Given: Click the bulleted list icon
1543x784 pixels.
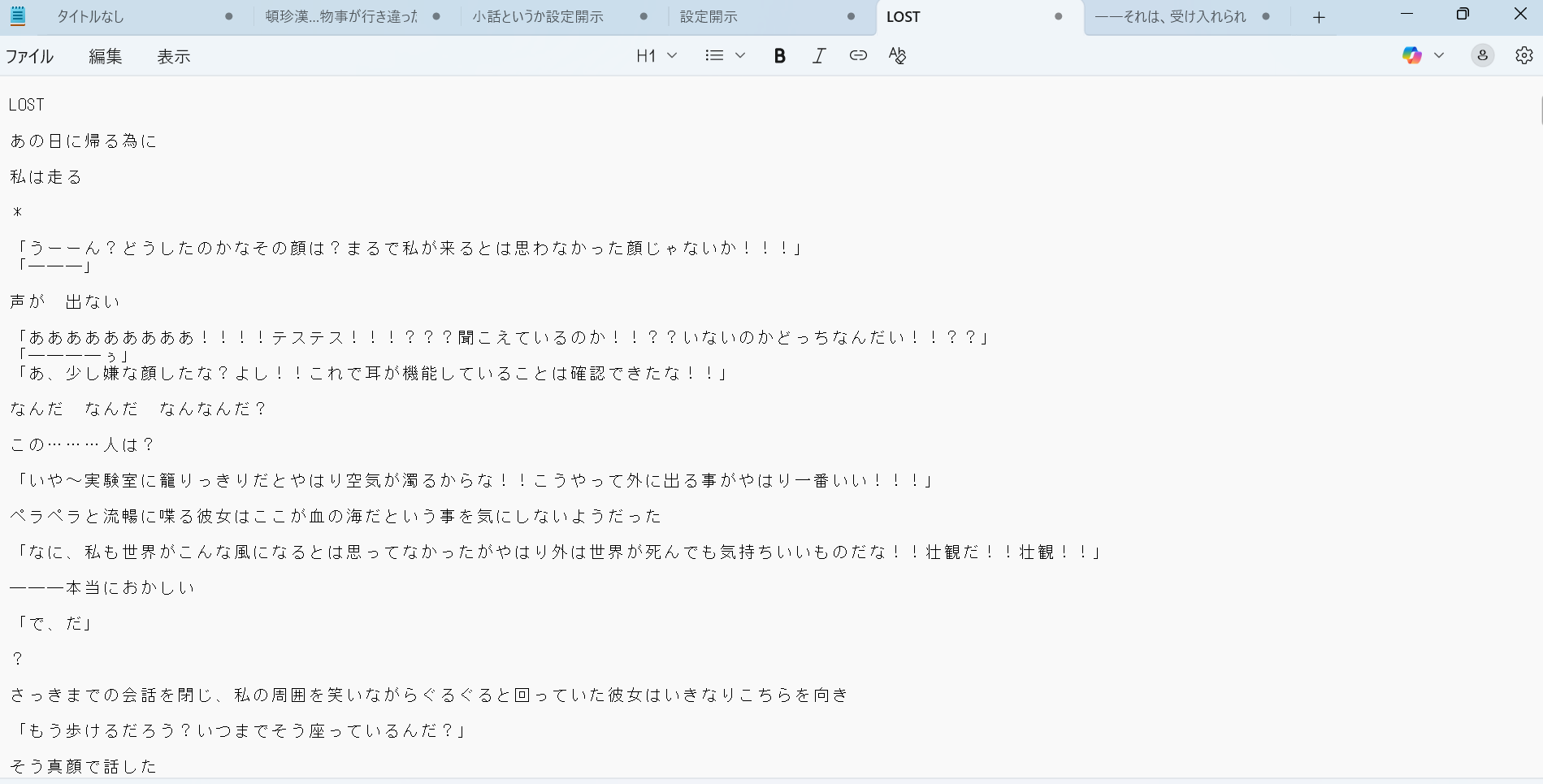Looking at the screenshot, I should tap(714, 55).
